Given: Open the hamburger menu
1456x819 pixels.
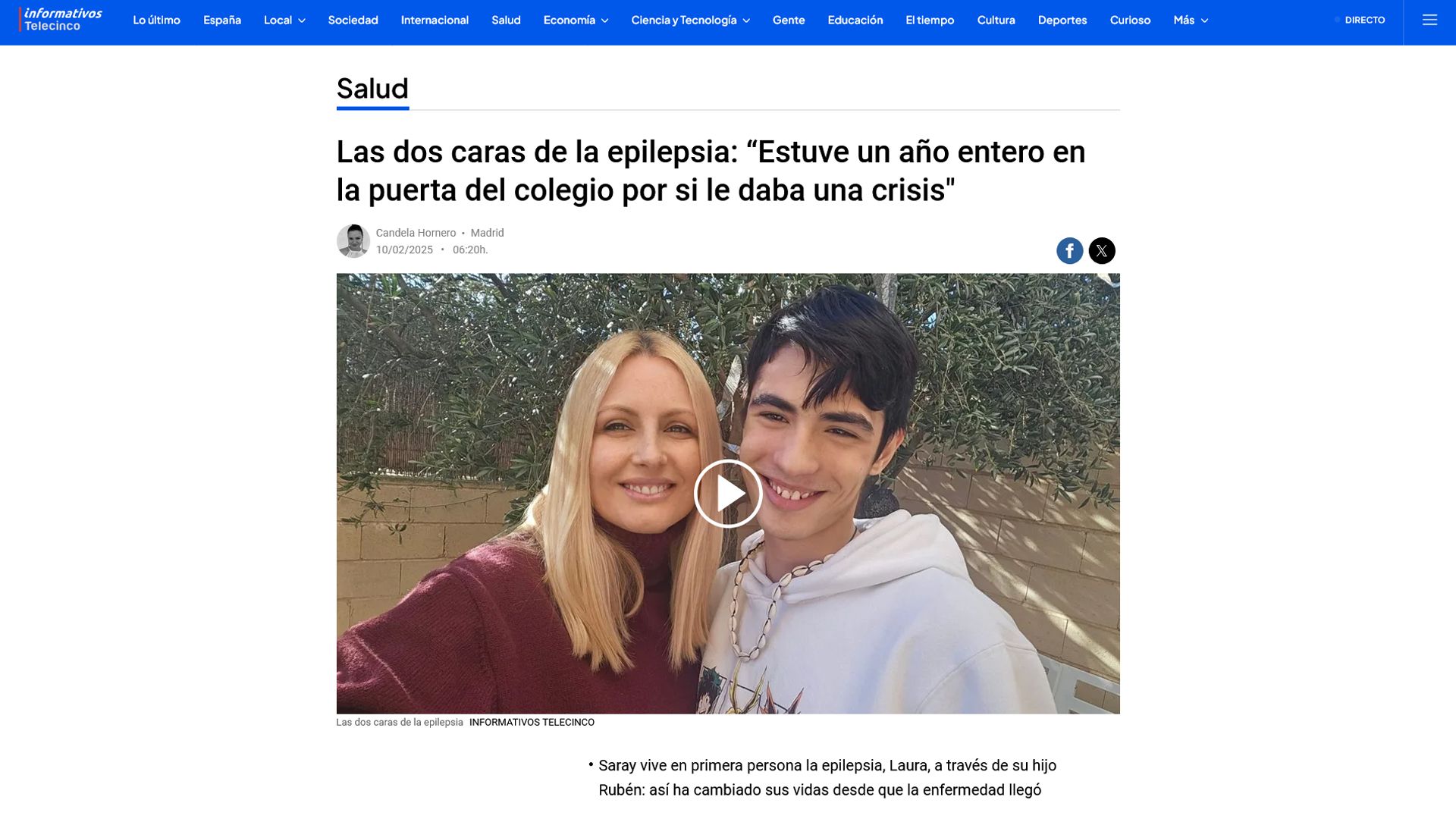Looking at the screenshot, I should tap(1429, 20).
